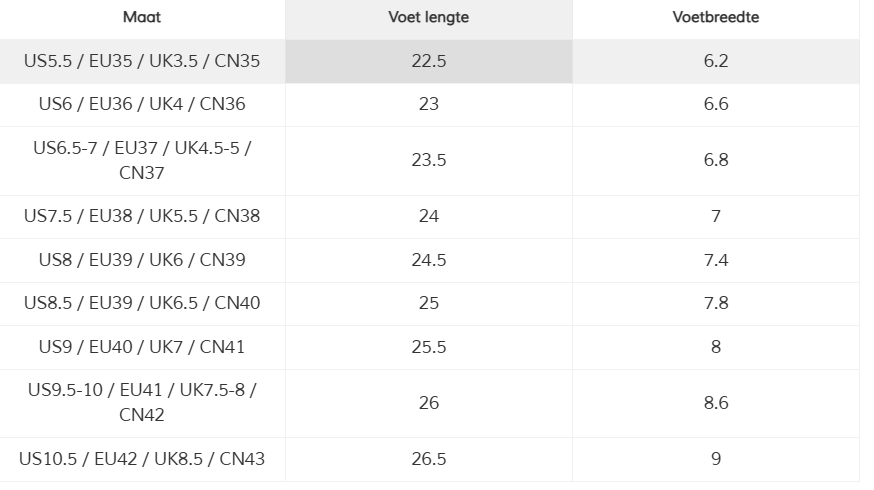This screenshot has width=874, height=490.
Task: Select the 23.5 foot length value
Action: tap(429, 161)
